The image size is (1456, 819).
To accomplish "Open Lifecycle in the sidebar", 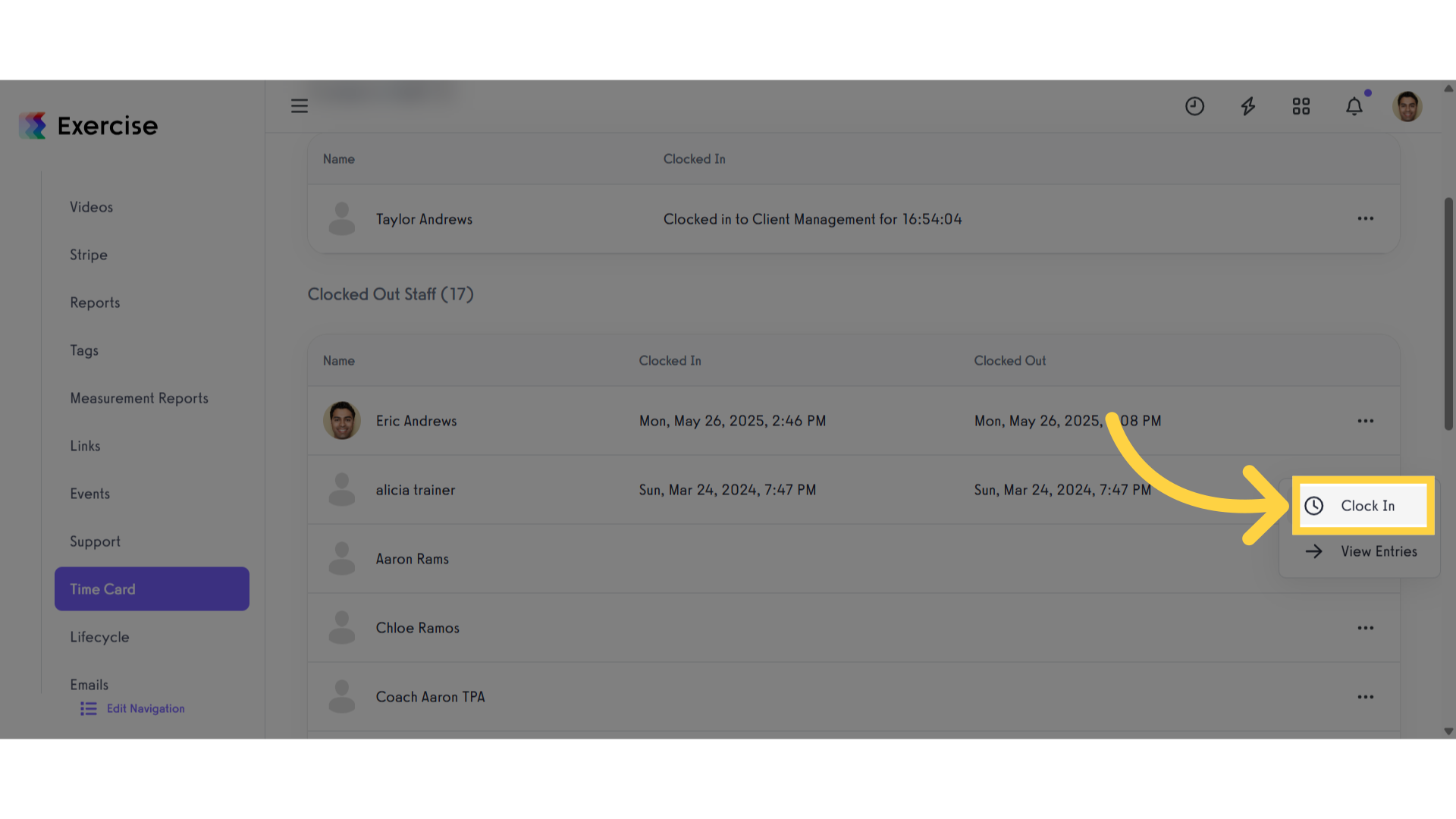I will click(99, 637).
